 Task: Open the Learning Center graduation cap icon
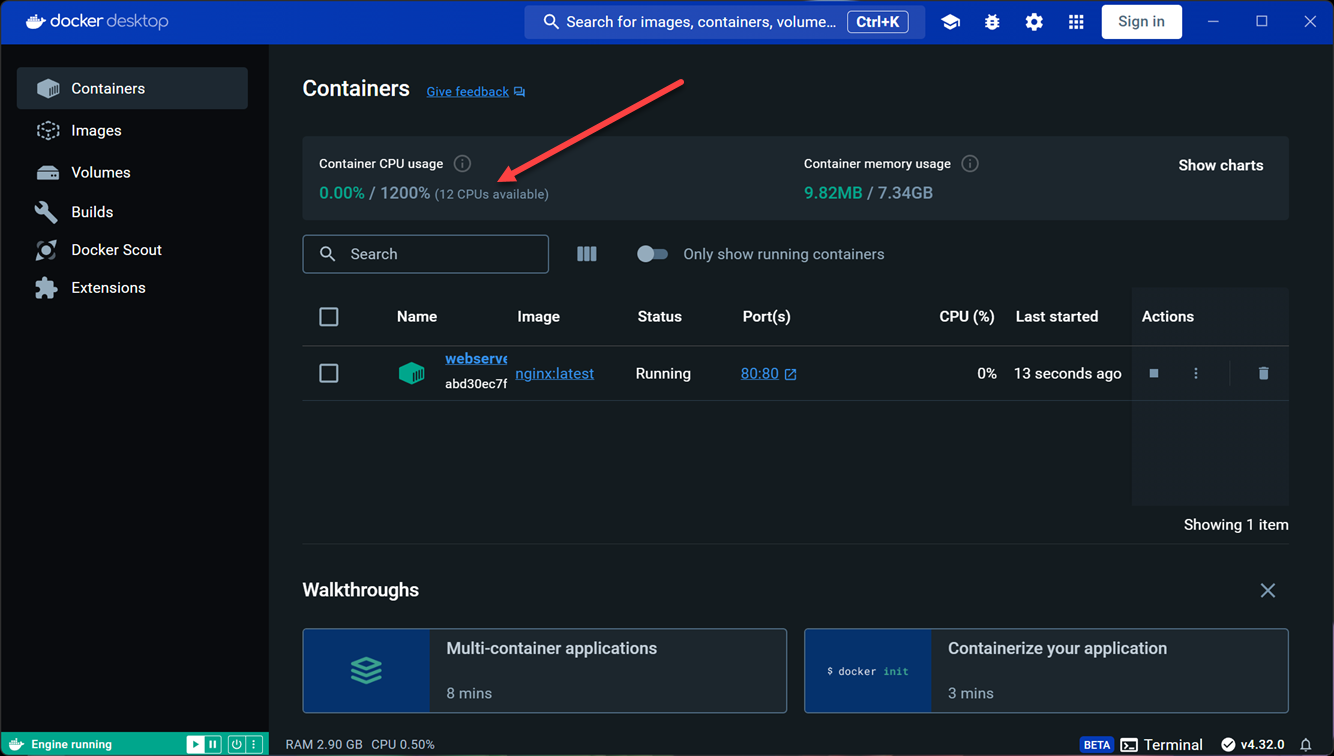pos(950,22)
